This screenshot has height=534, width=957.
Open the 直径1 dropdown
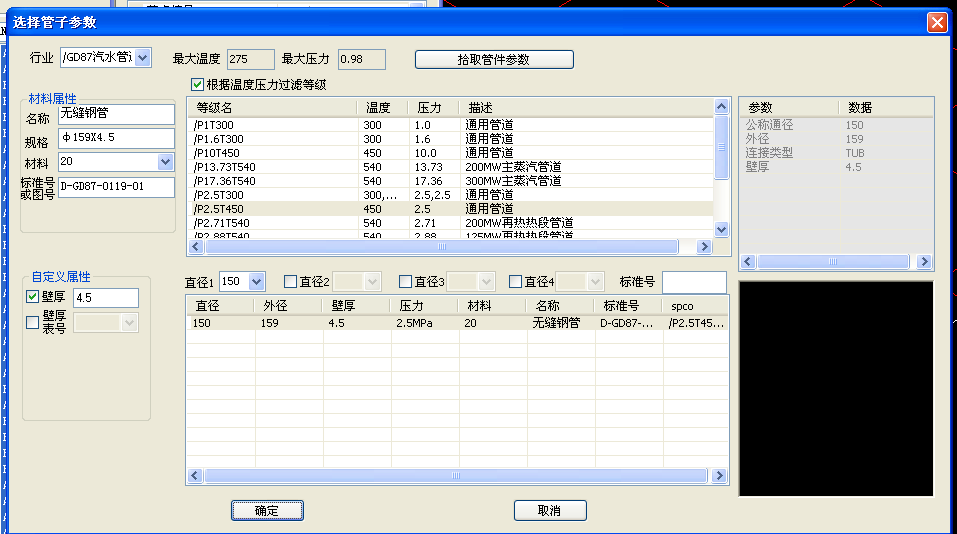pyautogui.click(x=255, y=283)
